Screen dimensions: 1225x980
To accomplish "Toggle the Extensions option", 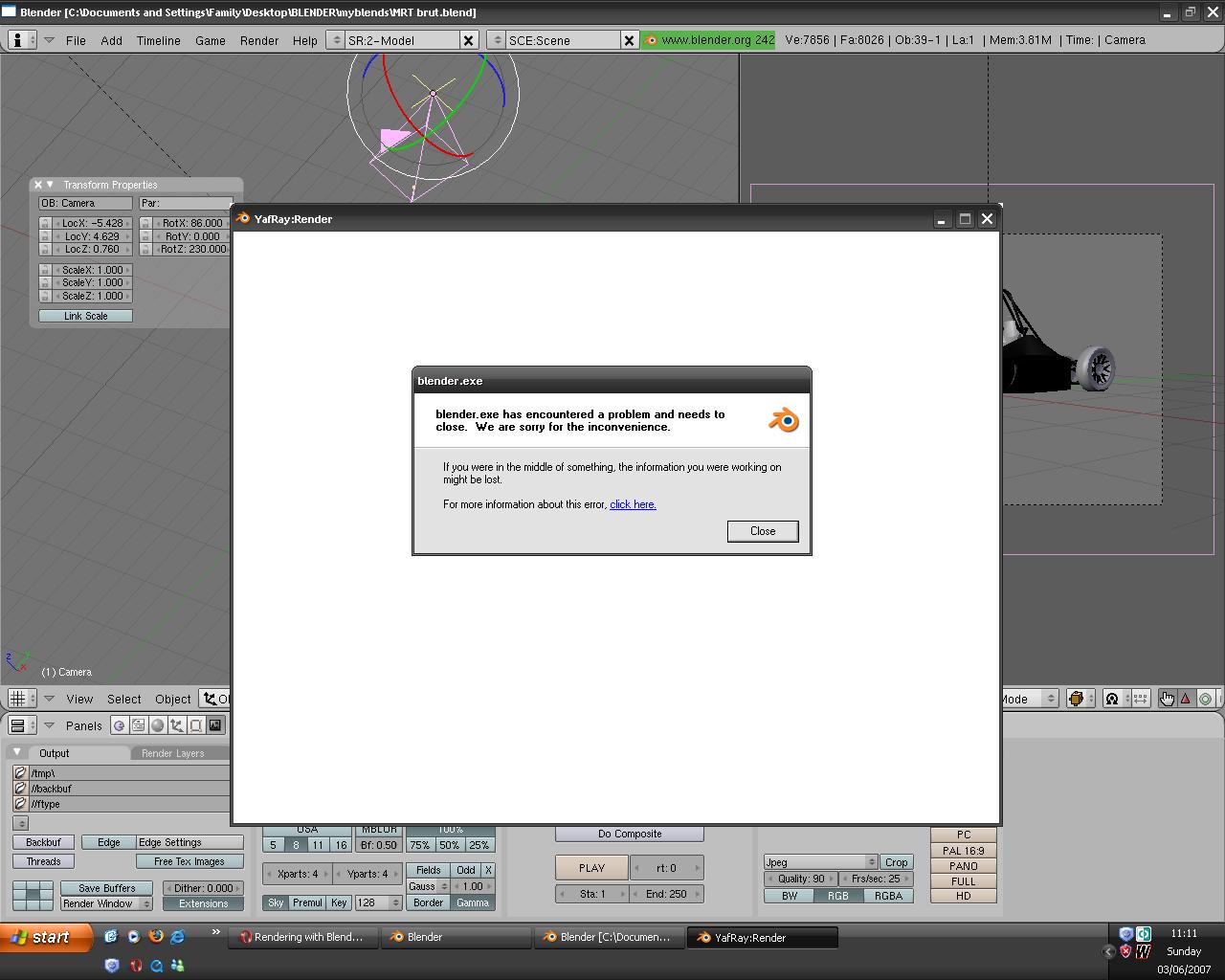I will click(203, 903).
